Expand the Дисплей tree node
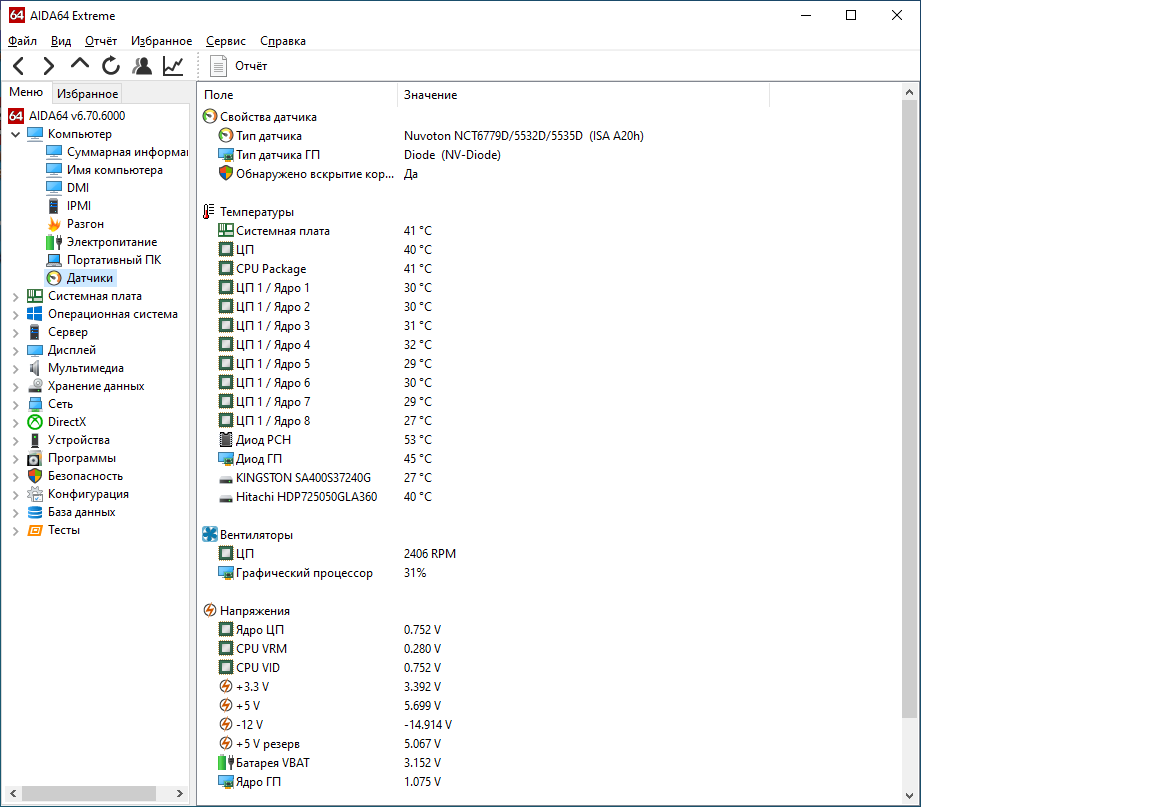Image resolution: width=1152 pixels, height=807 pixels. coord(15,351)
